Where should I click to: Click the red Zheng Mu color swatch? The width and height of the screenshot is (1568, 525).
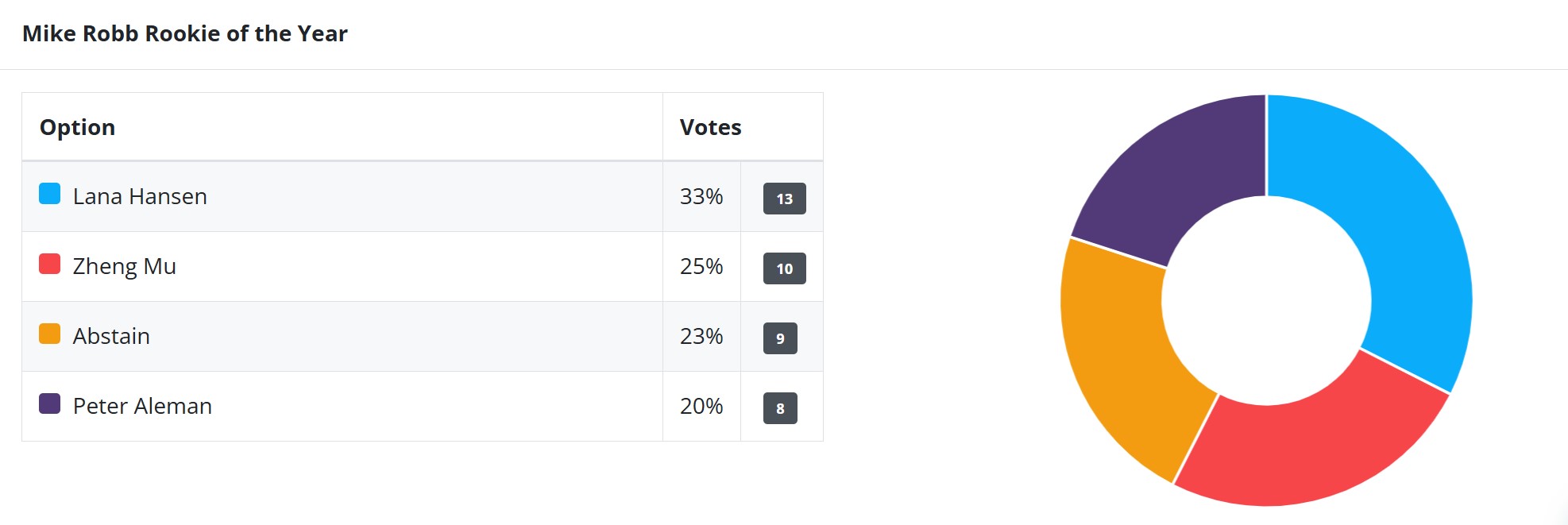49,264
